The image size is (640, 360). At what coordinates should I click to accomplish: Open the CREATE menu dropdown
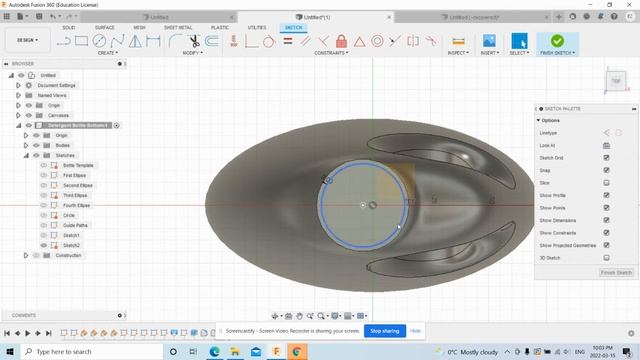pyautogui.click(x=108, y=53)
